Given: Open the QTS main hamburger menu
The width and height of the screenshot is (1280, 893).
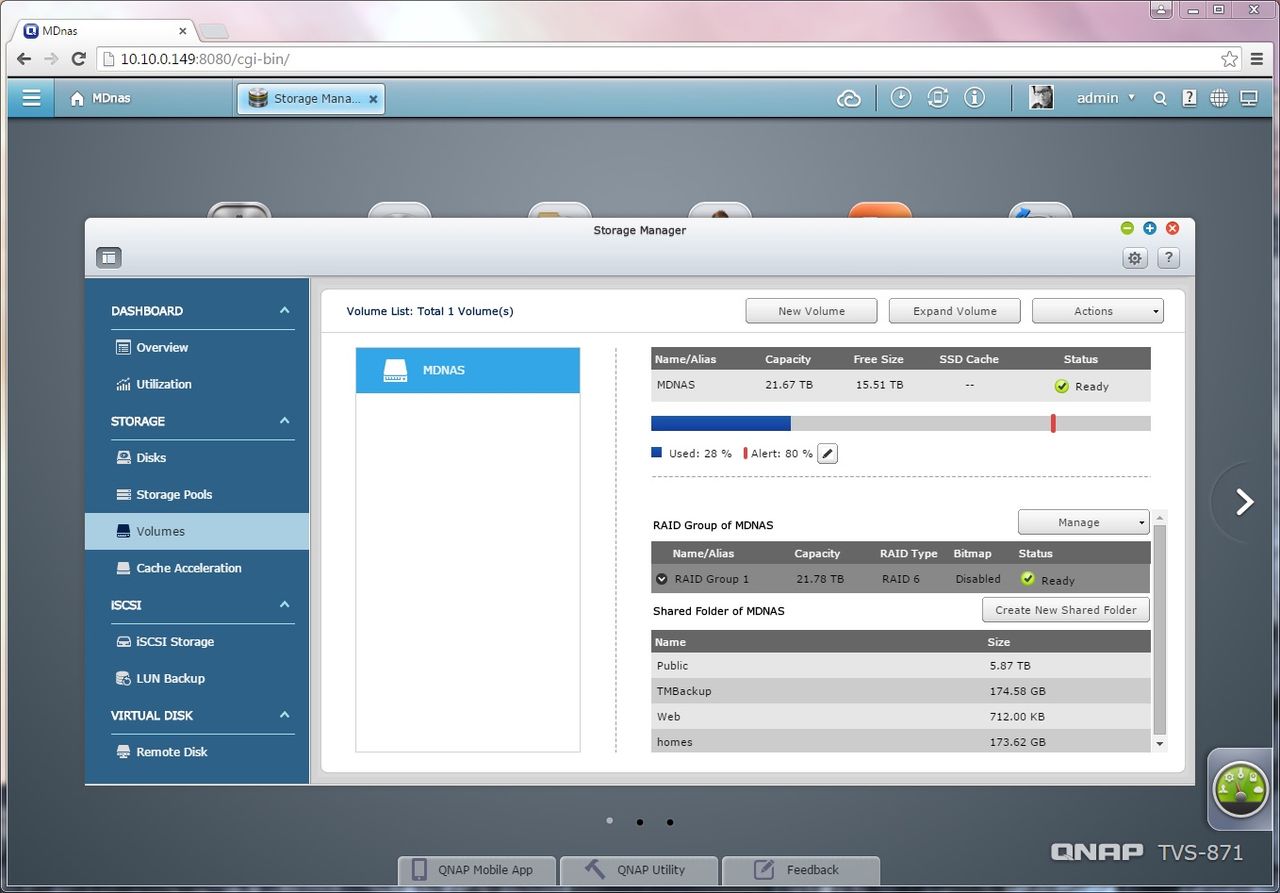Looking at the screenshot, I should click(x=31, y=98).
